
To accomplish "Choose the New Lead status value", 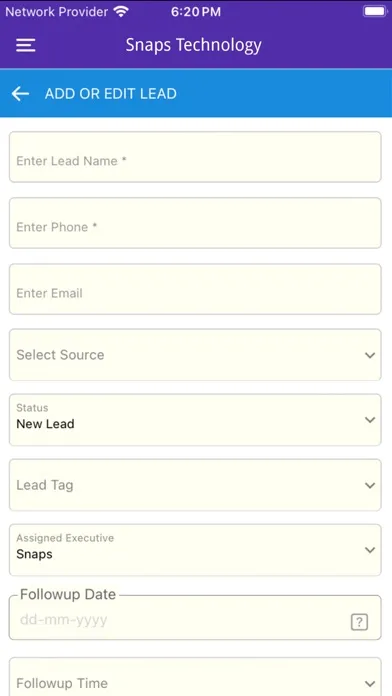I will click(x=45, y=424).
